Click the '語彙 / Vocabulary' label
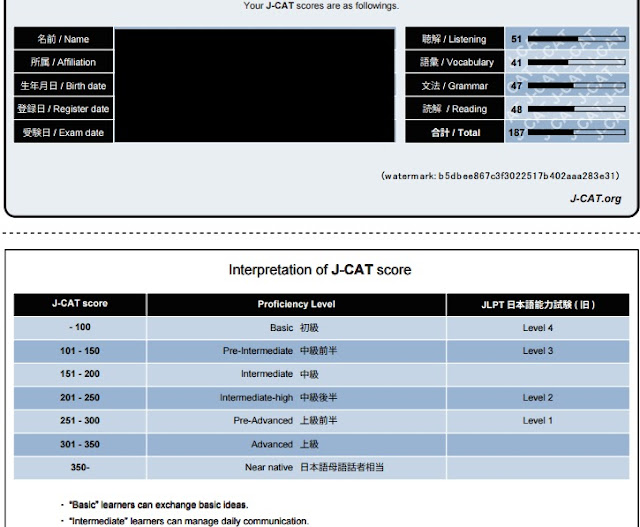 tap(454, 62)
